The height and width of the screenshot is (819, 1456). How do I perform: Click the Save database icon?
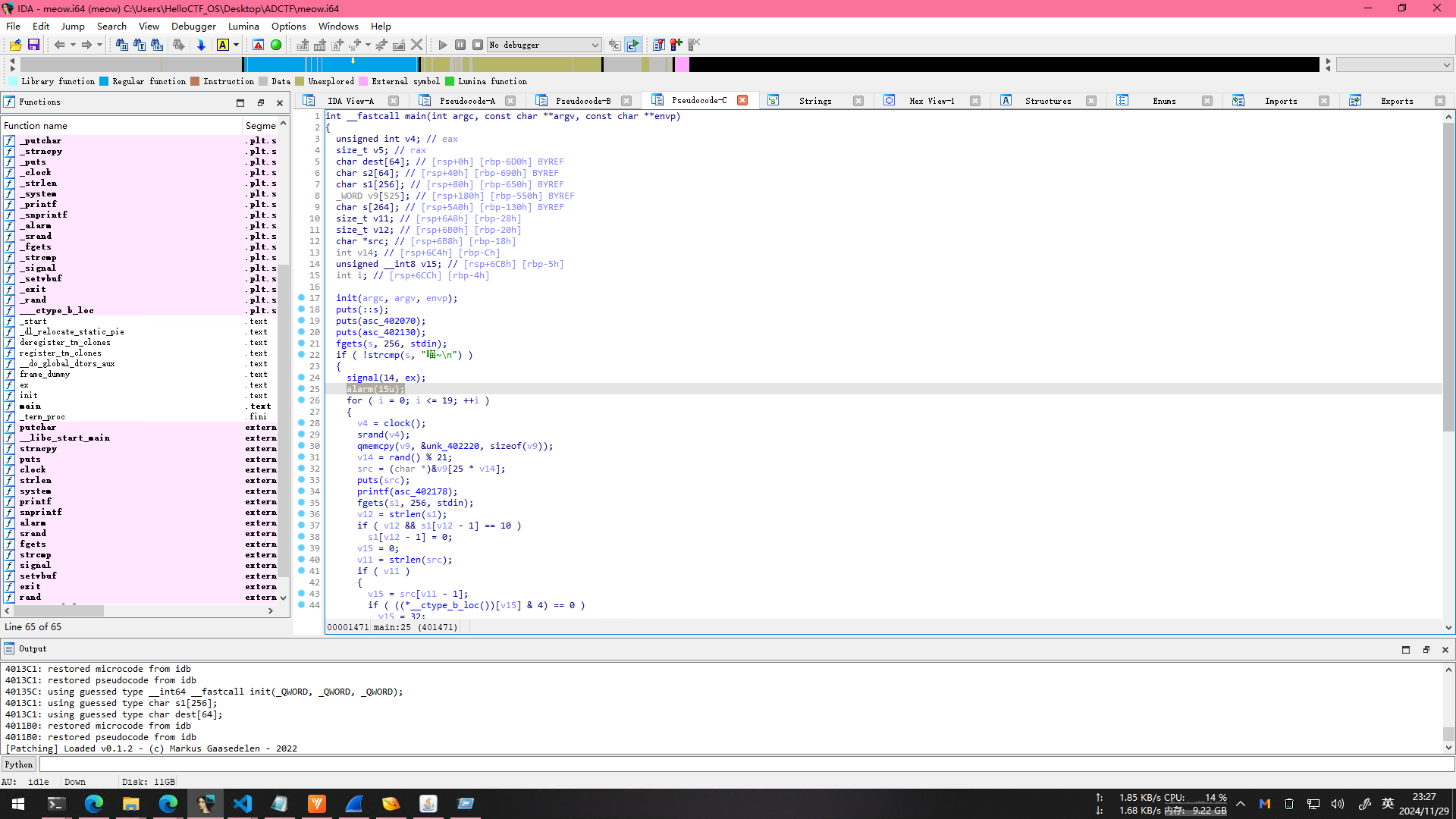(33, 45)
